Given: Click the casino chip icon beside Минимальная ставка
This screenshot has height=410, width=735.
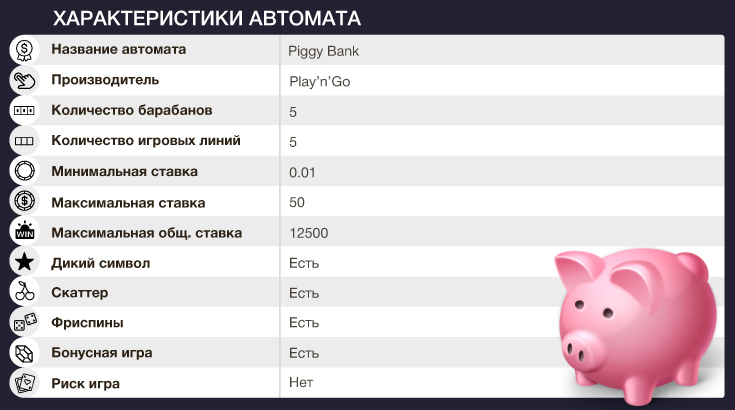Looking at the screenshot, I should [23, 171].
